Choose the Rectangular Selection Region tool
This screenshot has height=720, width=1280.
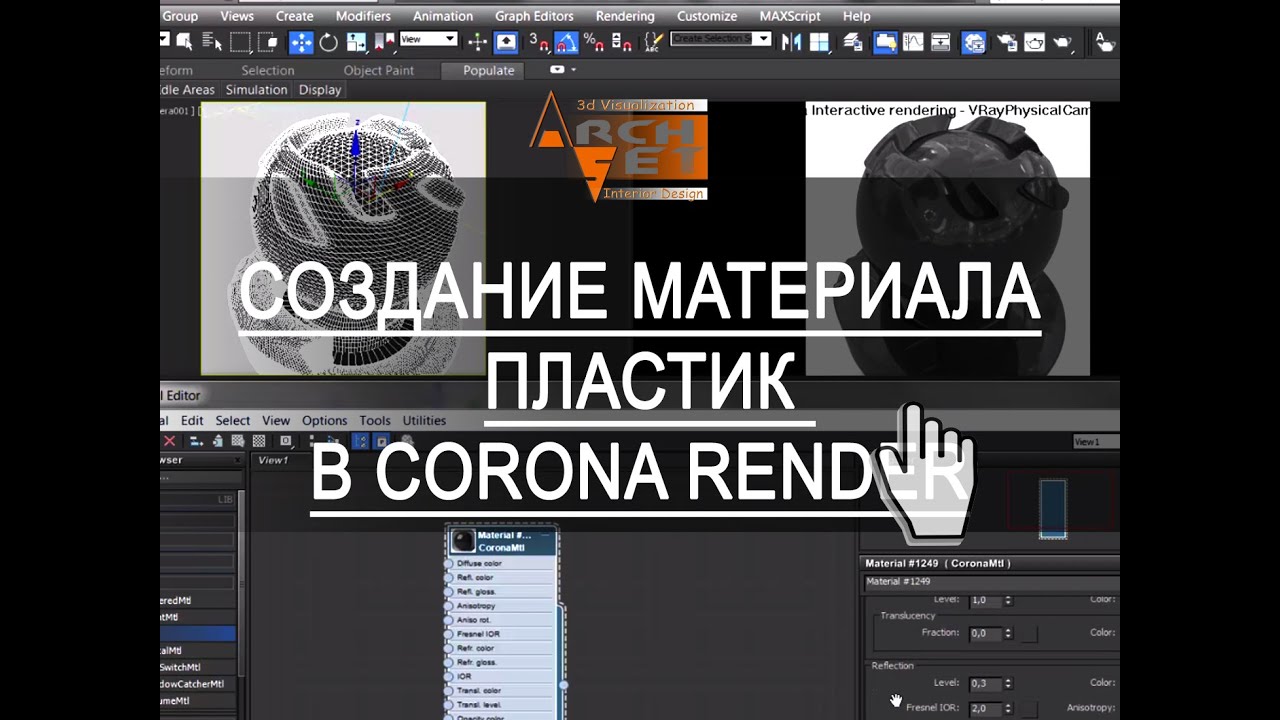[241, 42]
